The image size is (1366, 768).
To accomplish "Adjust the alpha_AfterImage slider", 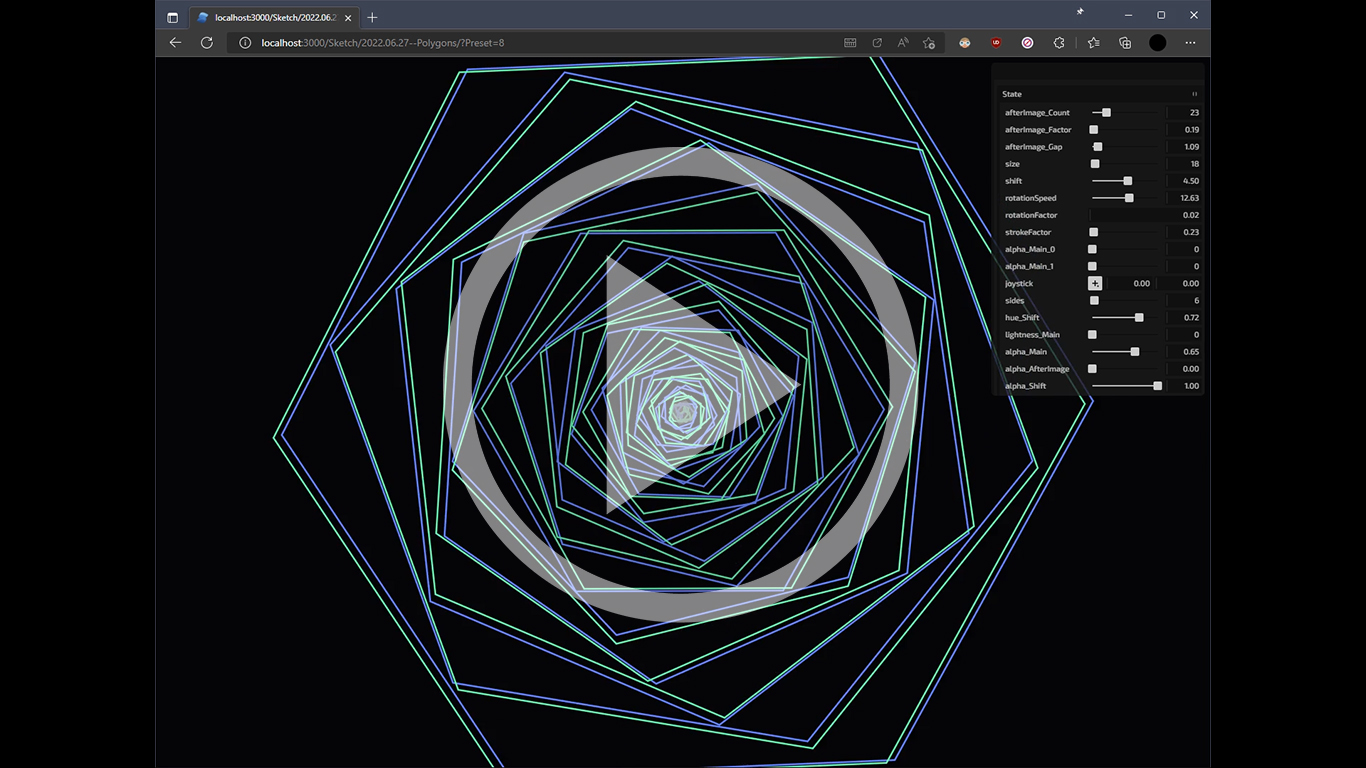I will [x=1127, y=369].
